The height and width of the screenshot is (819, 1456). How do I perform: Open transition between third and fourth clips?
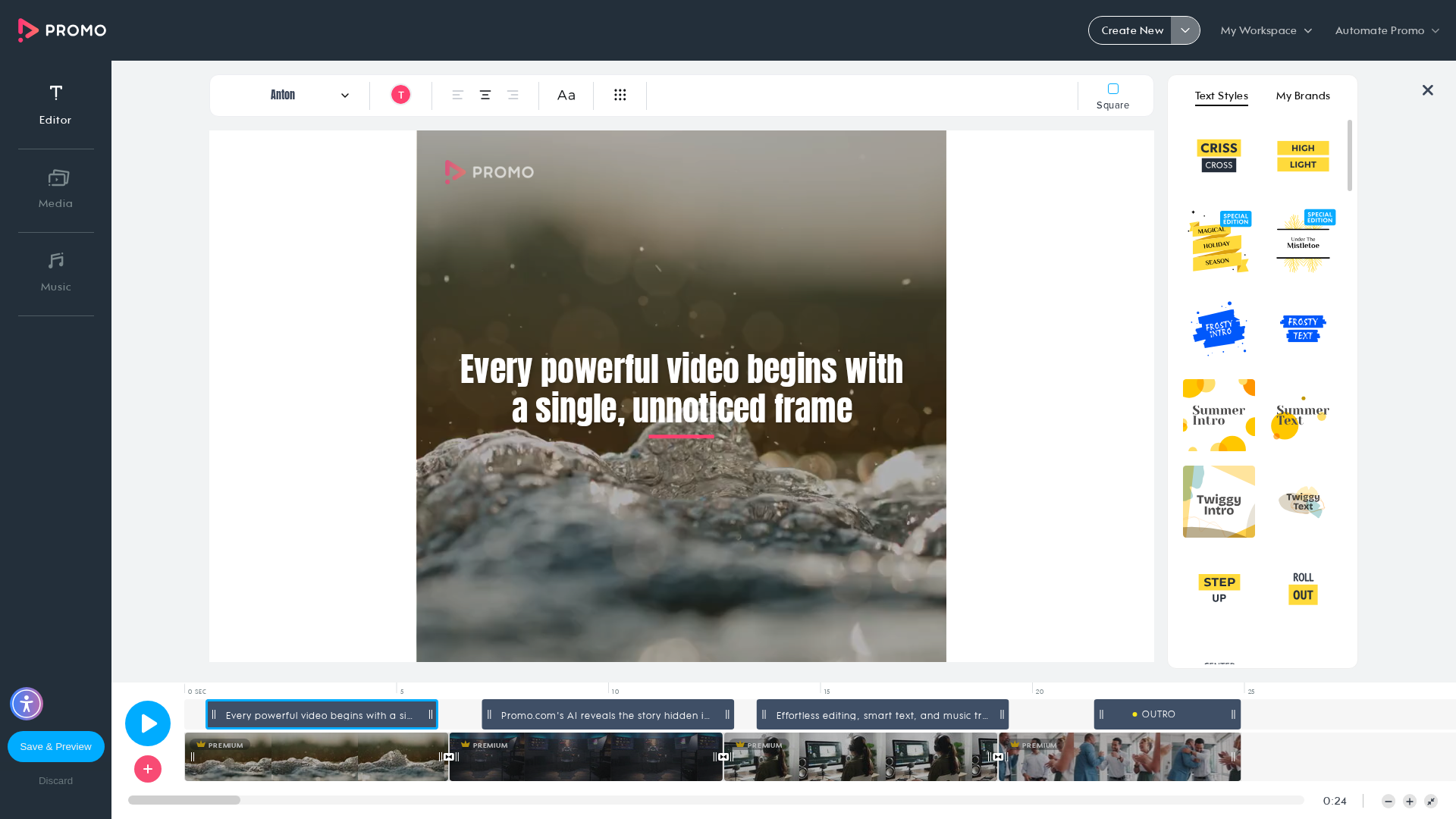click(x=998, y=757)
